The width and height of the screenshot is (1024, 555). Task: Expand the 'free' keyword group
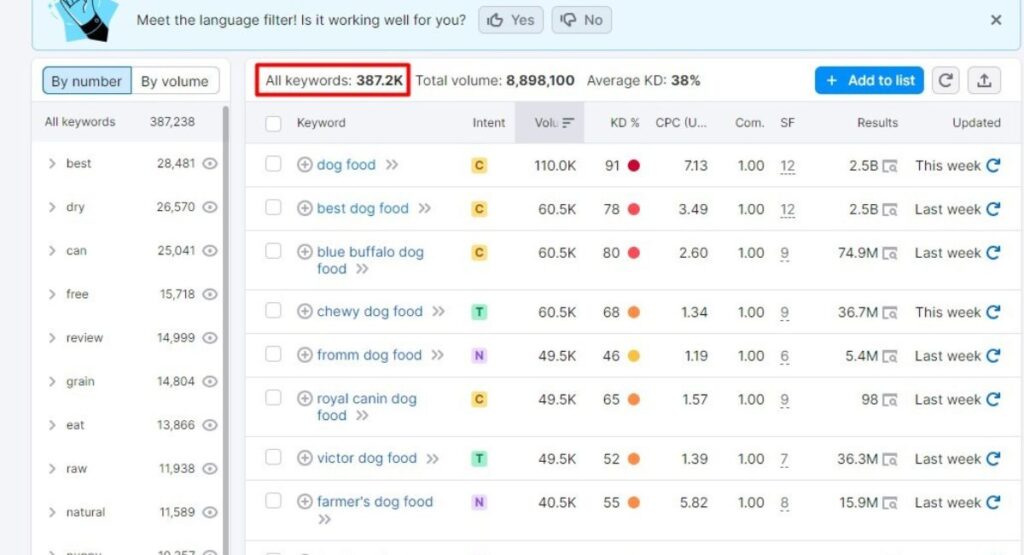click(52, 294)
